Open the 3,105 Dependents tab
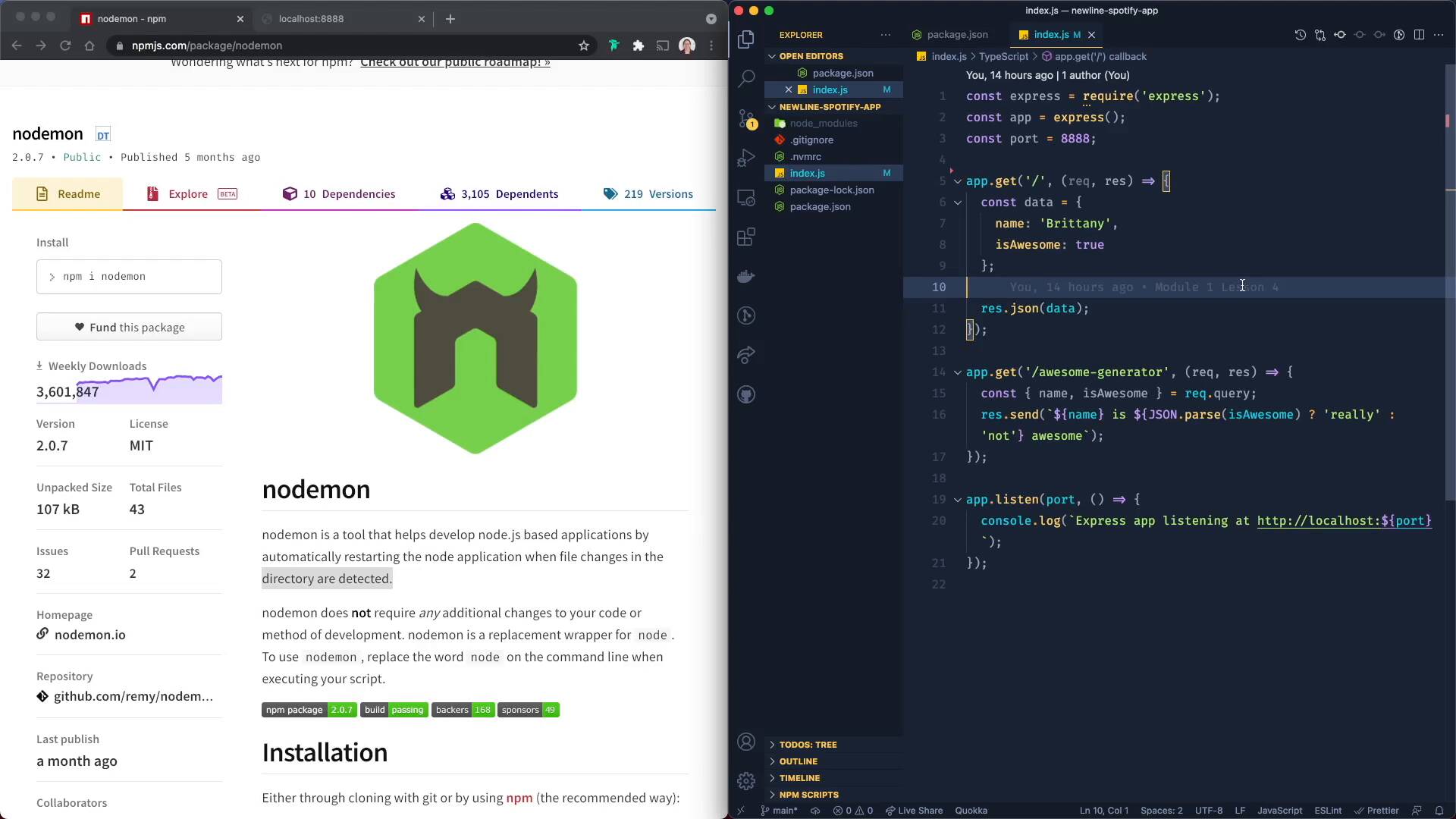This screenshot has width=1456, height=819. [x=499, y=194]
